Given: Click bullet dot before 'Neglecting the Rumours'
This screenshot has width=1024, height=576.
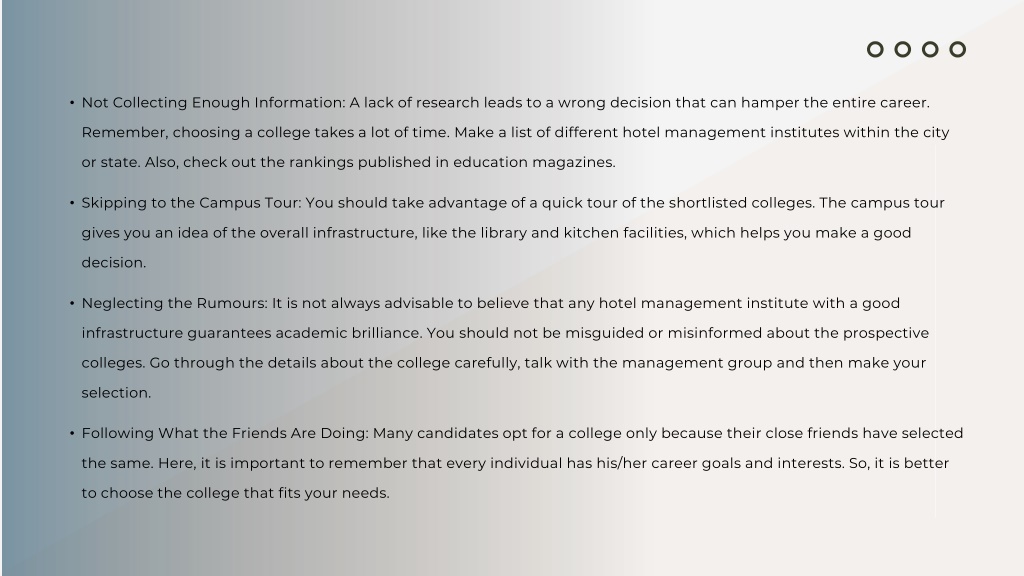Looking at the screenshot, I should pos(72,304).
